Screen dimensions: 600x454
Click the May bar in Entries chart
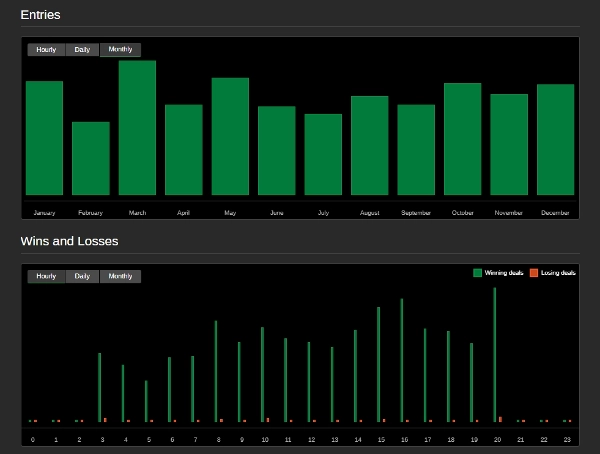click(x=230, y=136)
